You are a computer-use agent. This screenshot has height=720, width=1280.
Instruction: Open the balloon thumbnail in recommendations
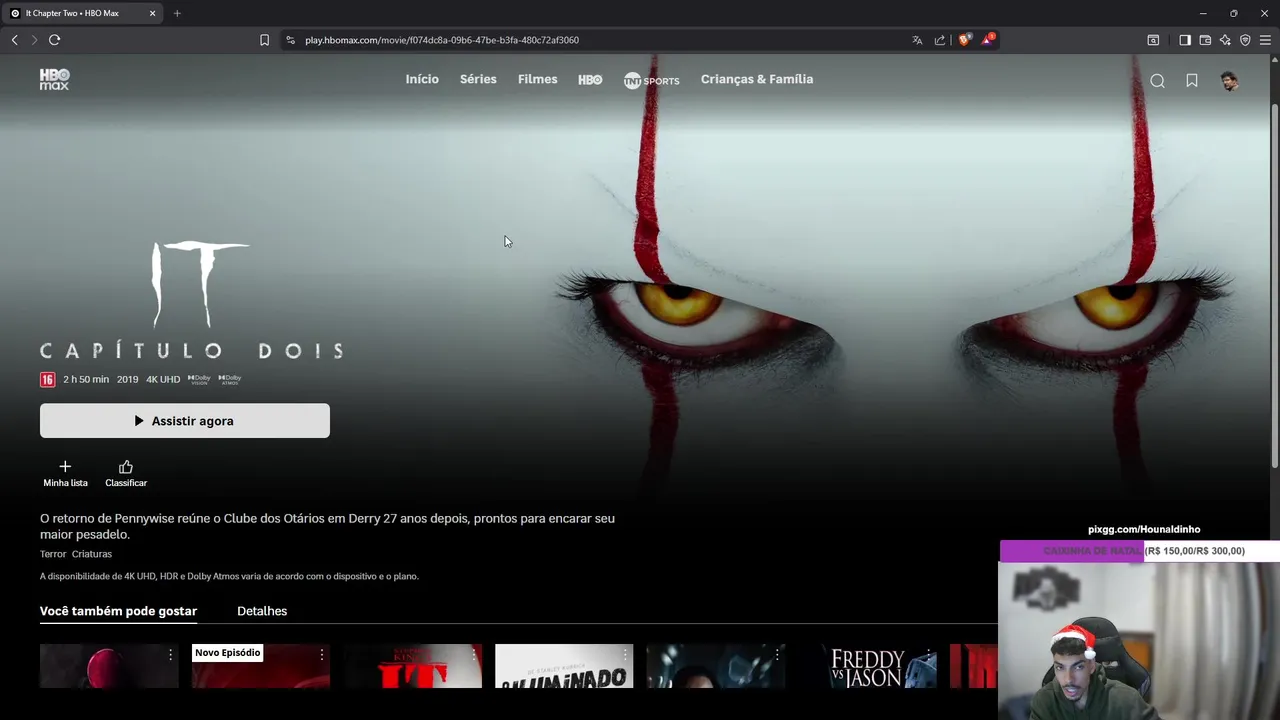coord(109,666)
